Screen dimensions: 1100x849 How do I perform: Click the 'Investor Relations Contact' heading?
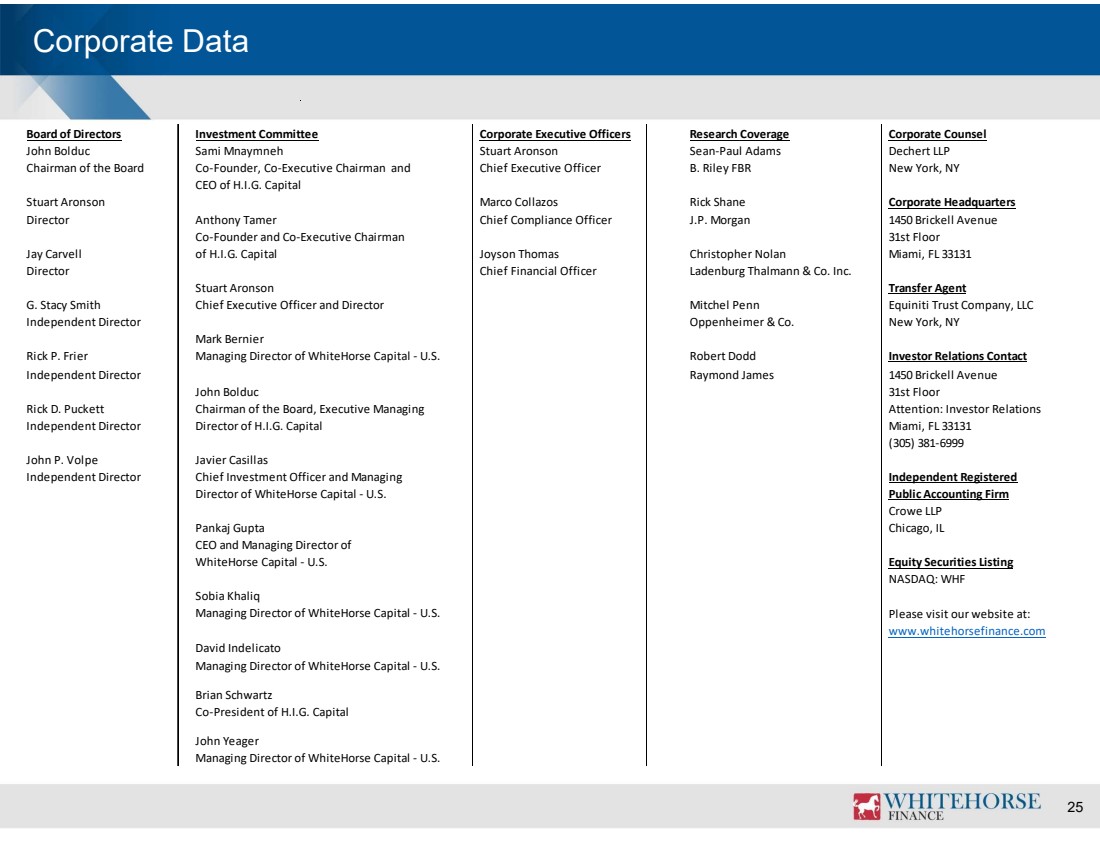(x=958, y=356)
